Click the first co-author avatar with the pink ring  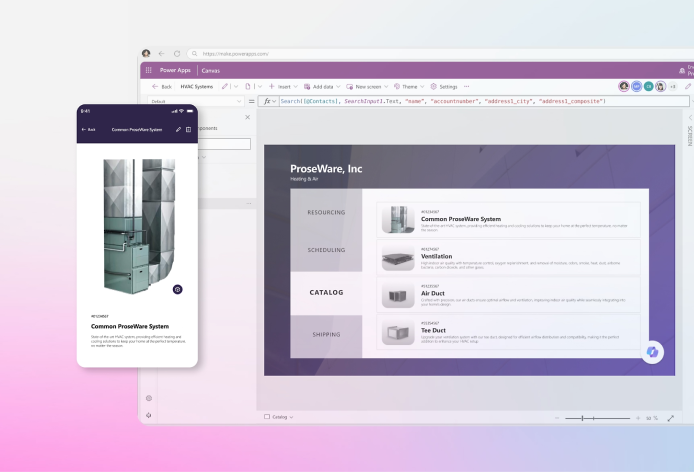[624, 86]
